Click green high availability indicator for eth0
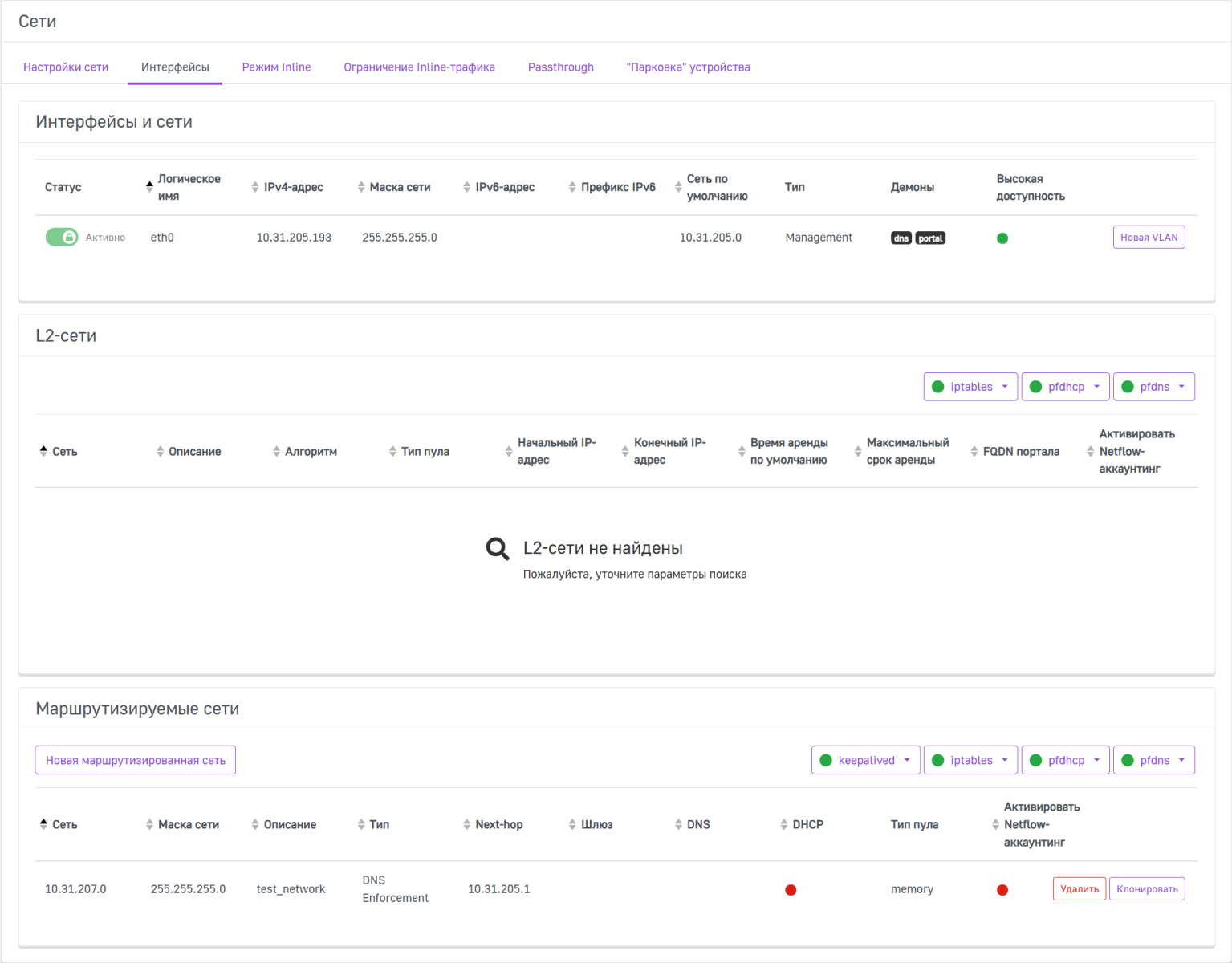The image size is (1232, 963). click(1002, 238)
